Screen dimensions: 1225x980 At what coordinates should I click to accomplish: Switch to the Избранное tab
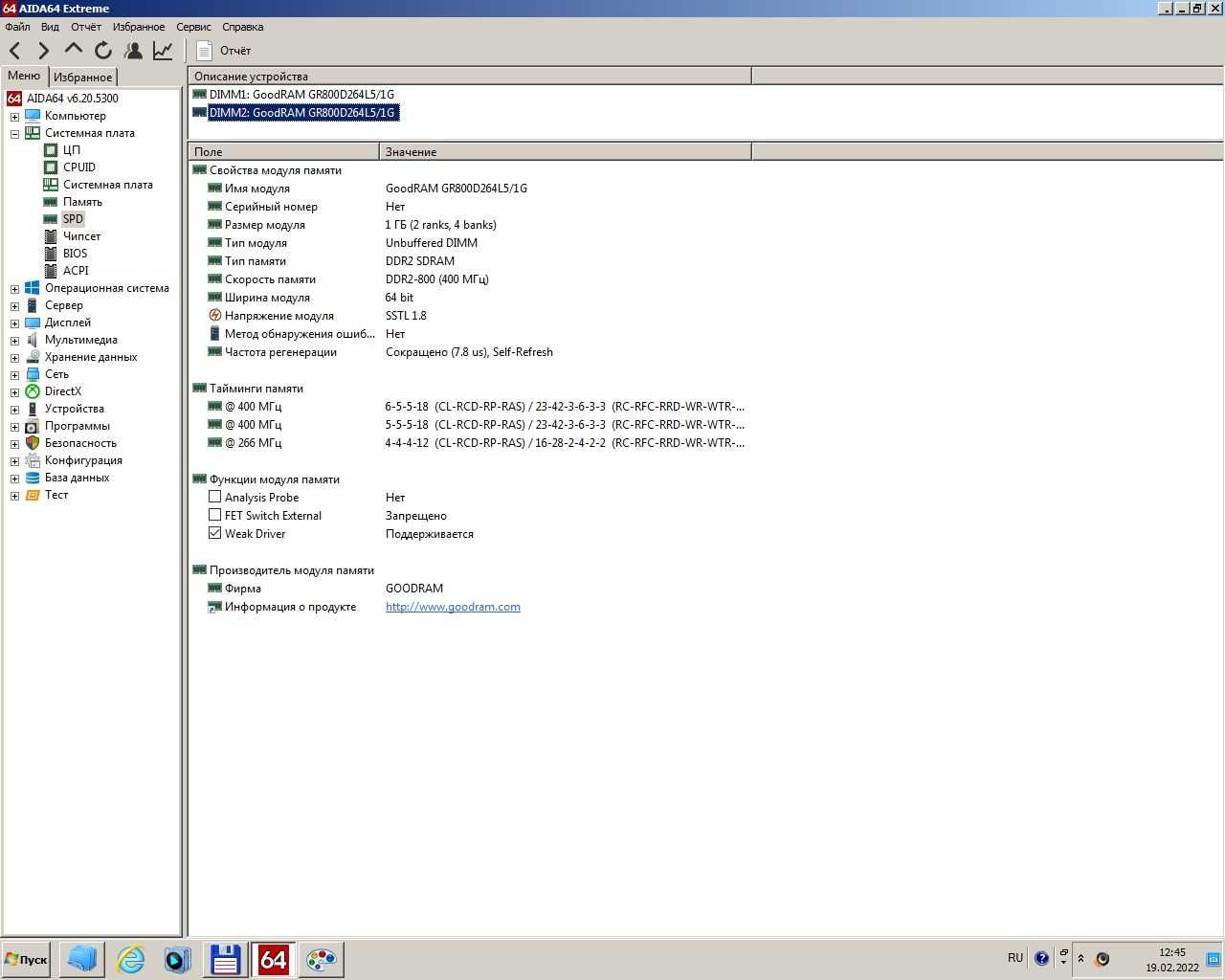click(82, 78)
